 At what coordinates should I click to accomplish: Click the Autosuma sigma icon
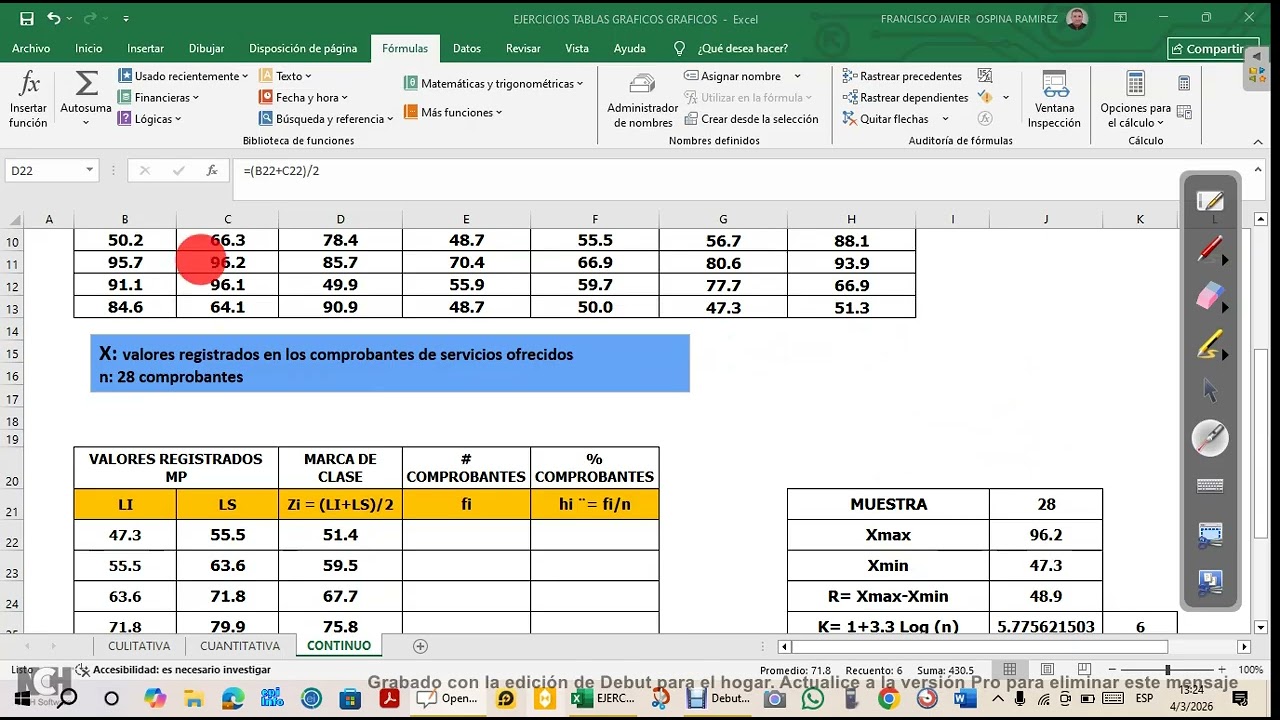(86, 84)
